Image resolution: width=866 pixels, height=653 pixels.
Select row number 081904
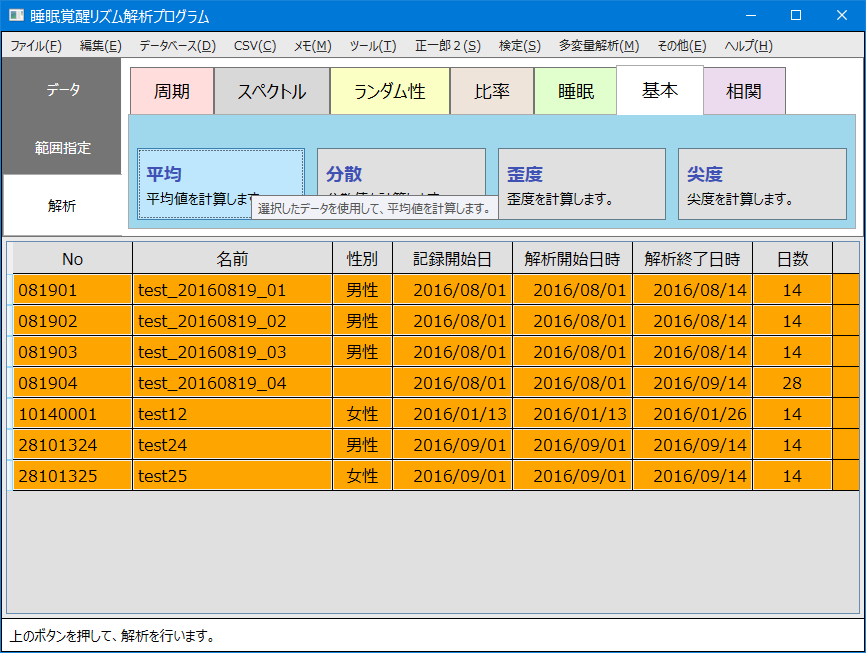pos(72,383)
